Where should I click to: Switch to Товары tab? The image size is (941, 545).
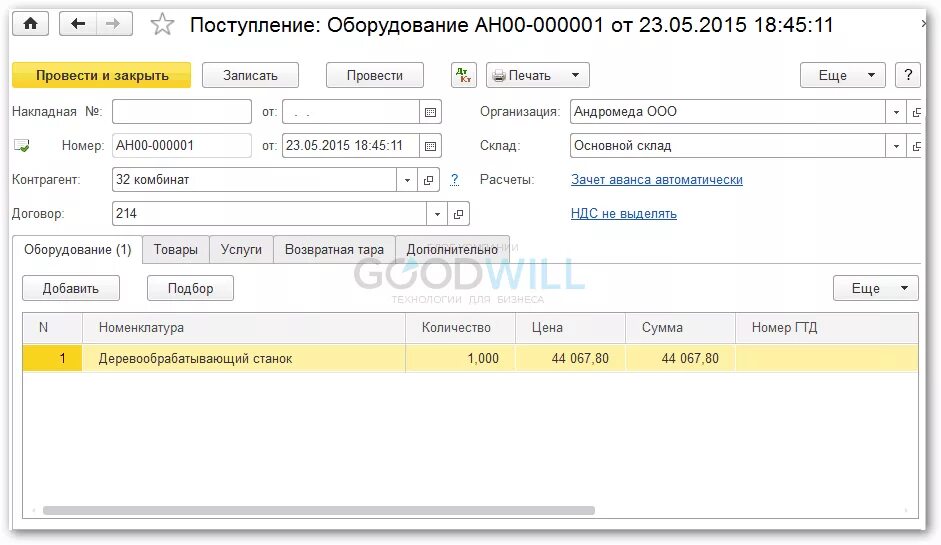point(175,250)
